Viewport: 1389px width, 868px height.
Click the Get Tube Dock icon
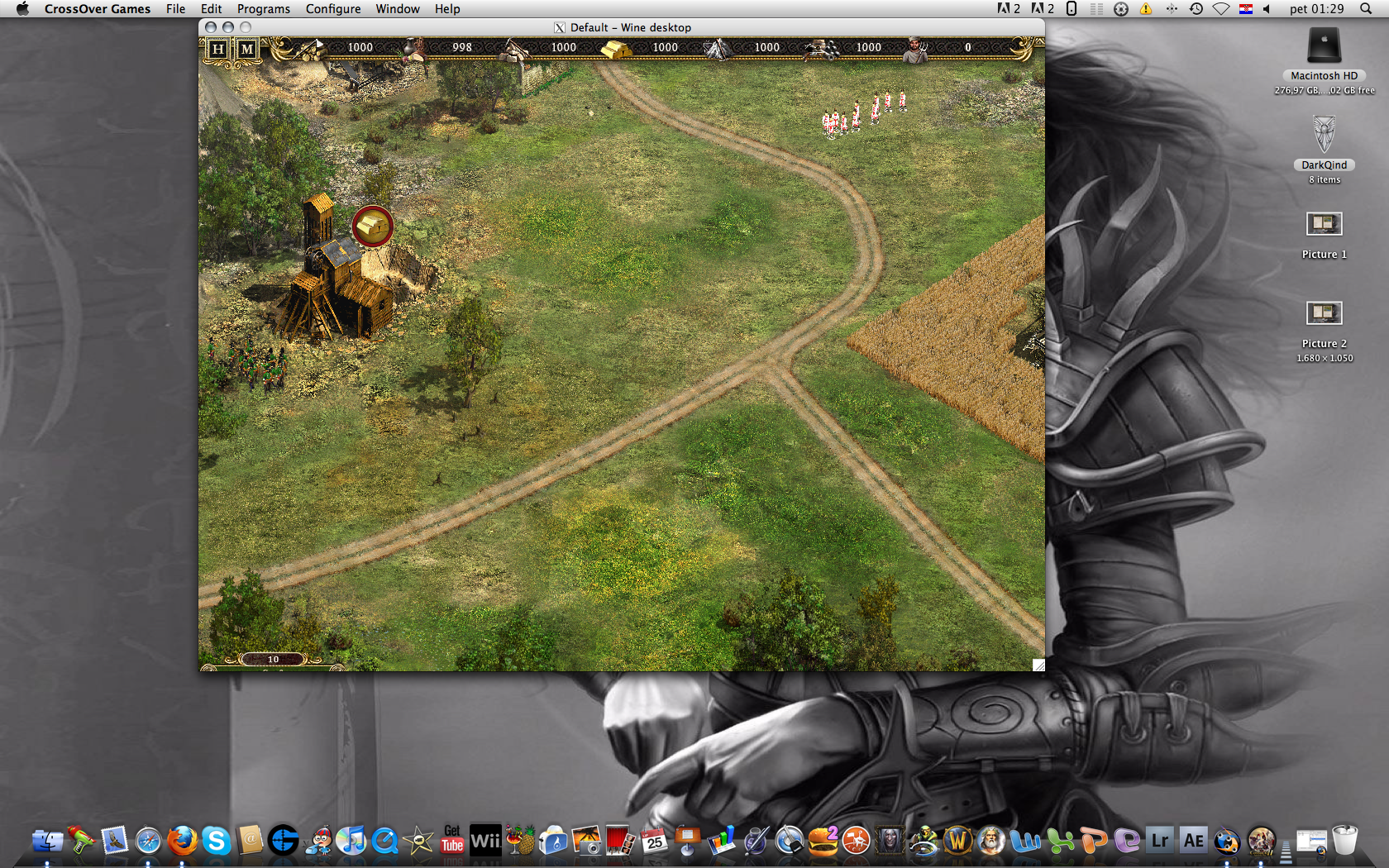[x=452, y=839]
